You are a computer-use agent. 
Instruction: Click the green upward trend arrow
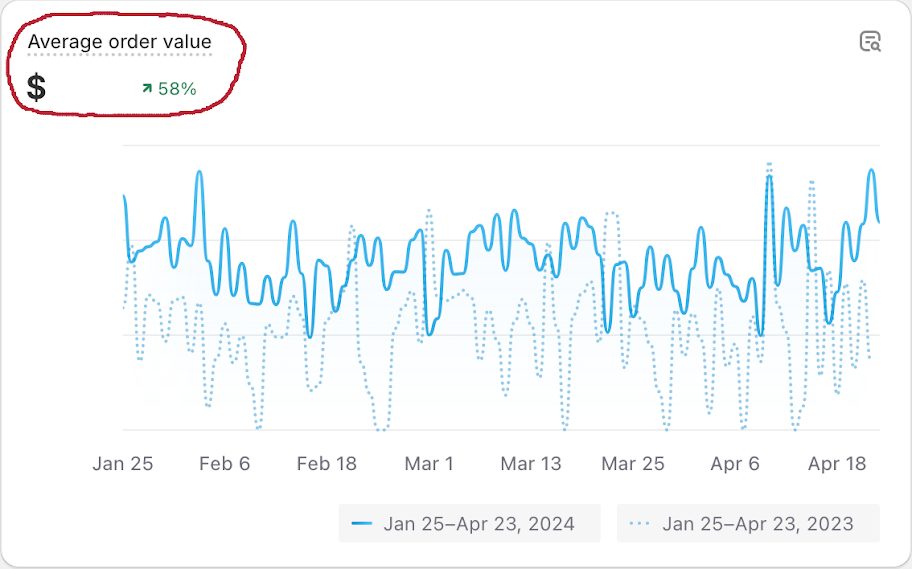(x=147, y=89)
